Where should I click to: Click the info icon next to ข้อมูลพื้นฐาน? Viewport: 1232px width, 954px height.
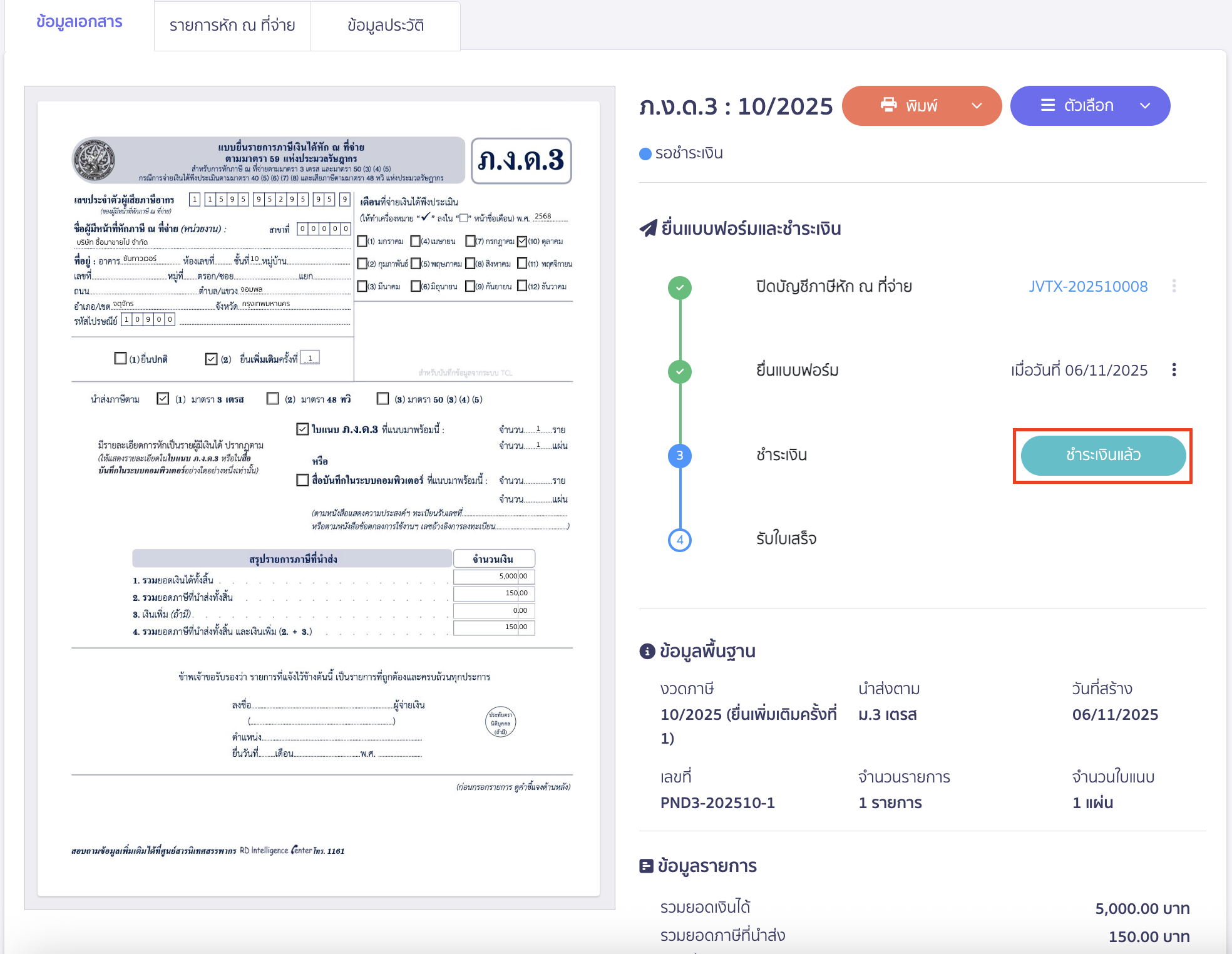[x=646, y=650]
